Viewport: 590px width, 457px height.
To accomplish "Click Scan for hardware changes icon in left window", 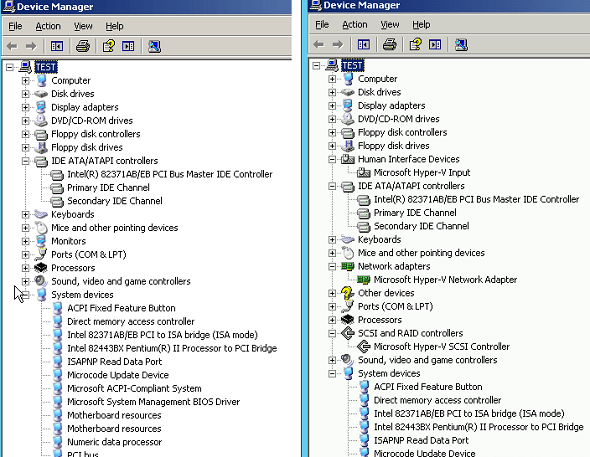I will (154, 46).
